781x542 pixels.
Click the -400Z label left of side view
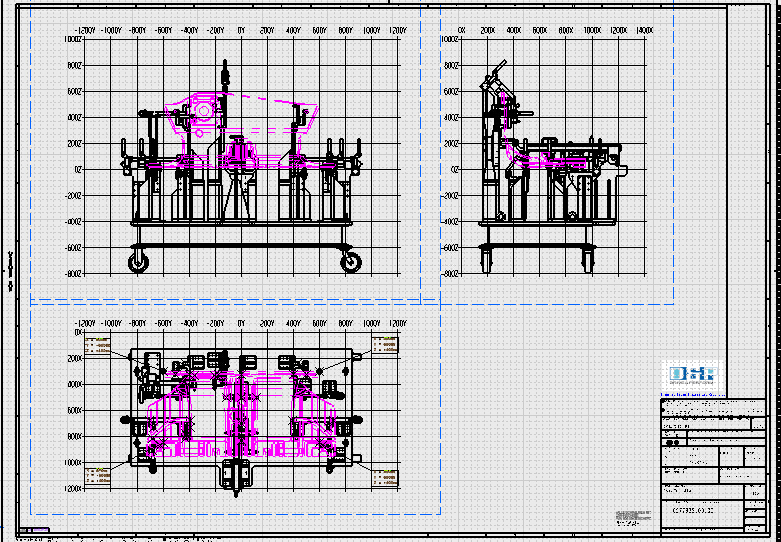click(450, 222)
